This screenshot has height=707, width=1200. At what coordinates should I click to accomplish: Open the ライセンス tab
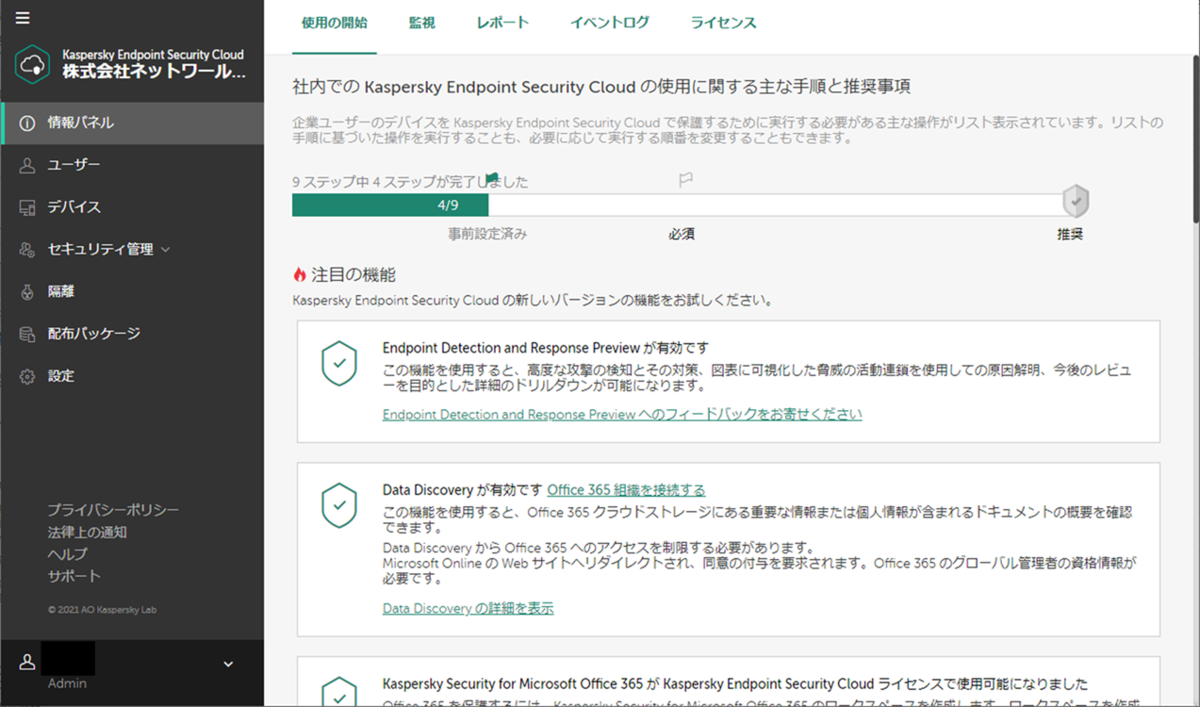click(722, 22)
